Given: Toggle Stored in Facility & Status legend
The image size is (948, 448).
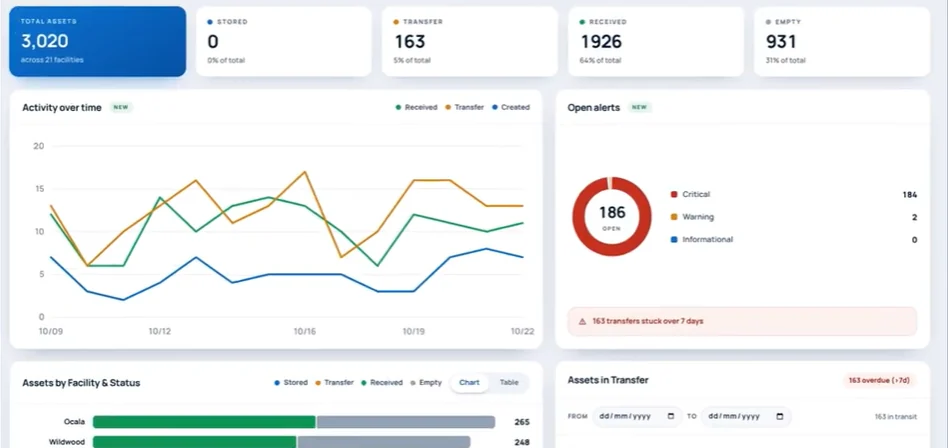Looking at the screenshot, I should click(x=291, y=383).
